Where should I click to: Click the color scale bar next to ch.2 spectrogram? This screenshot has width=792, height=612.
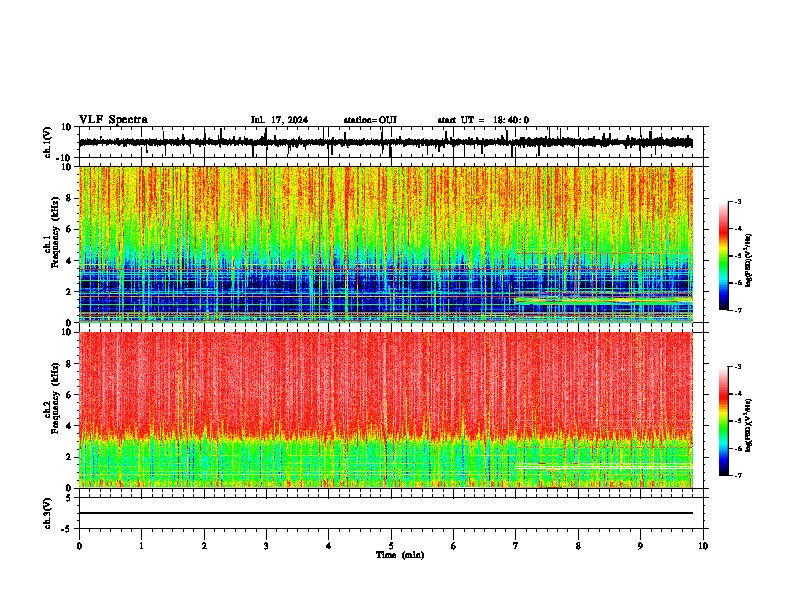tap(723, 421)
